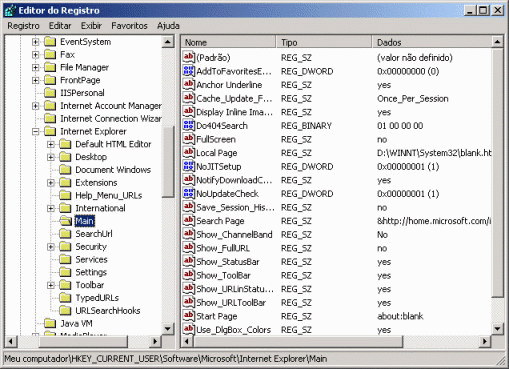The width and height of the screenshot is (509, 369).
Task: Click the Java VM folder icon
Action: pyautogui.click(x=50, y=323)
